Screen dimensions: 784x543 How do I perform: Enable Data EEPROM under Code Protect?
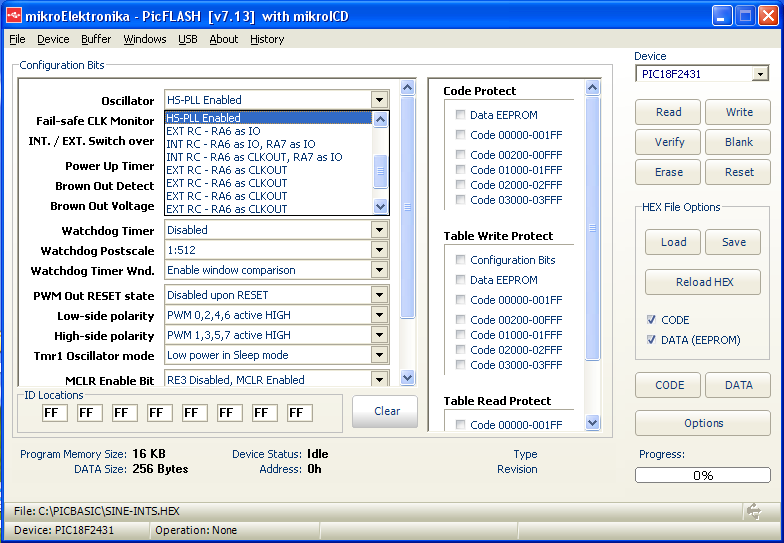click(461, 115)
